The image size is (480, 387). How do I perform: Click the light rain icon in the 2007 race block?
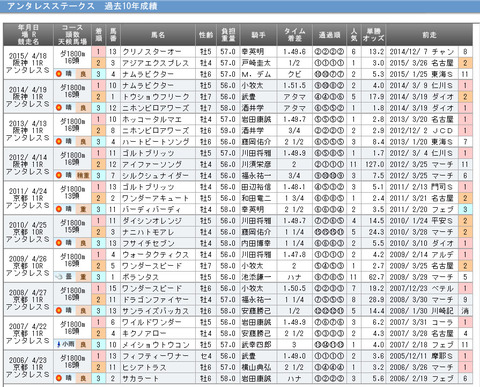(59, 344)
